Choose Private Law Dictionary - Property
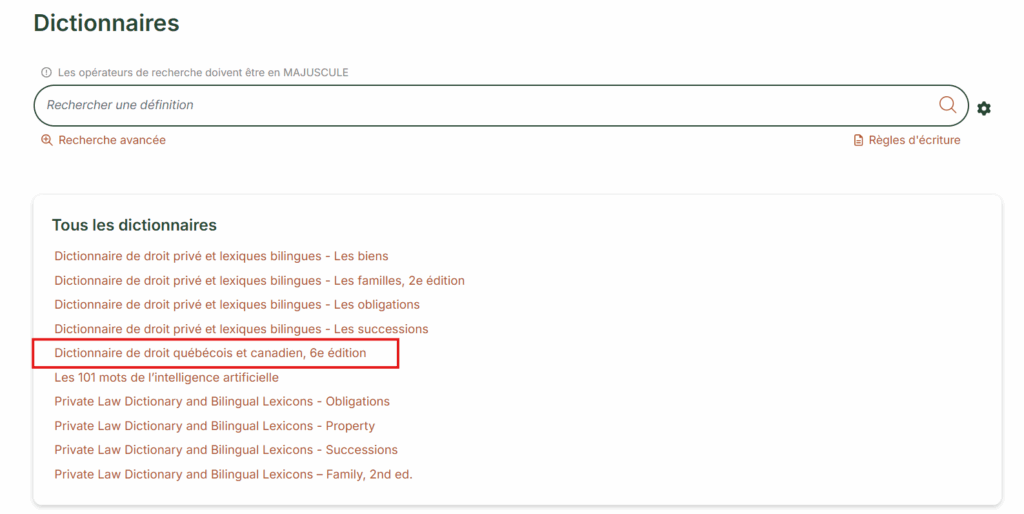Viewport: 1024px width, 514px height. click(x=215, y=426)
